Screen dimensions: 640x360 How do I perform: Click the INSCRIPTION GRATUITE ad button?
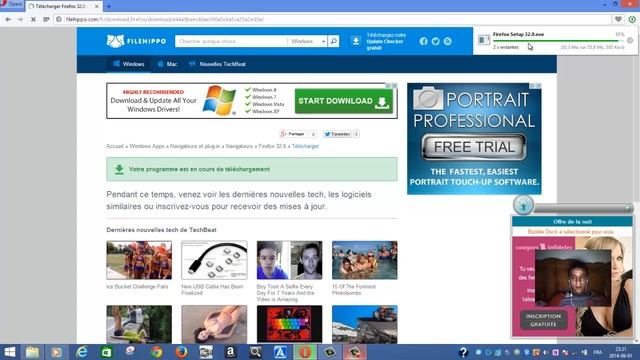pyautogui.click(x=543, y=320)
